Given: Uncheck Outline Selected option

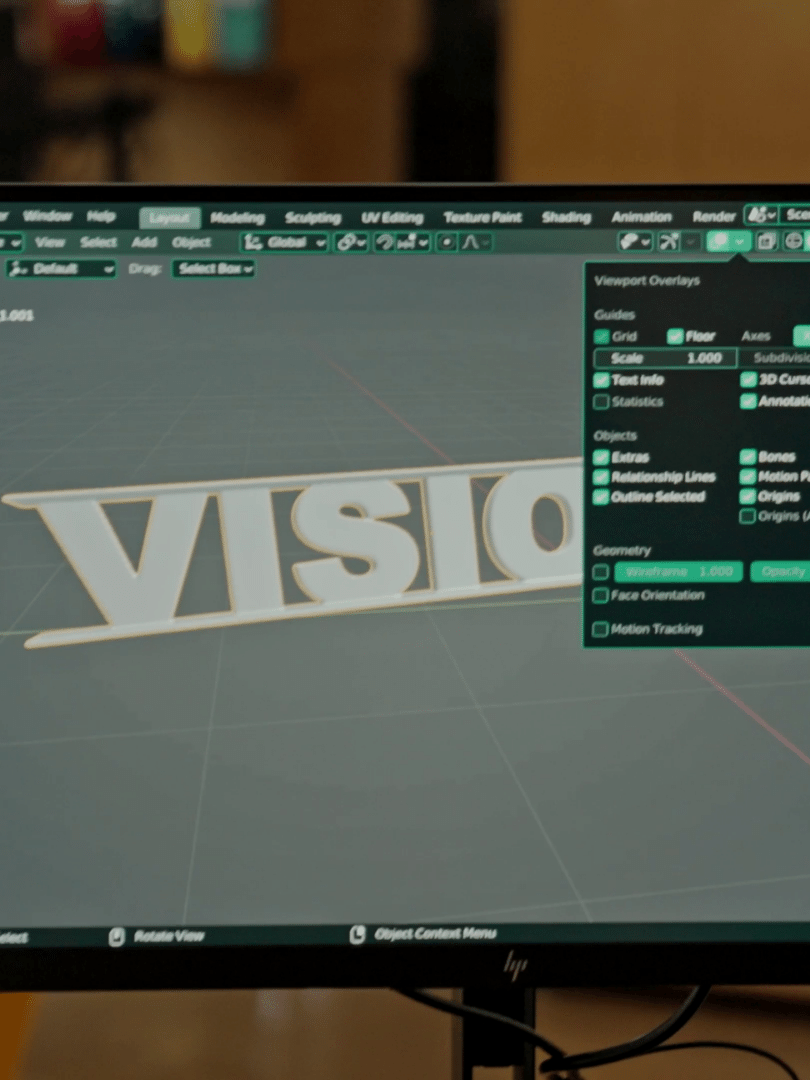Looking at the screenshot, I should (601, 497).
